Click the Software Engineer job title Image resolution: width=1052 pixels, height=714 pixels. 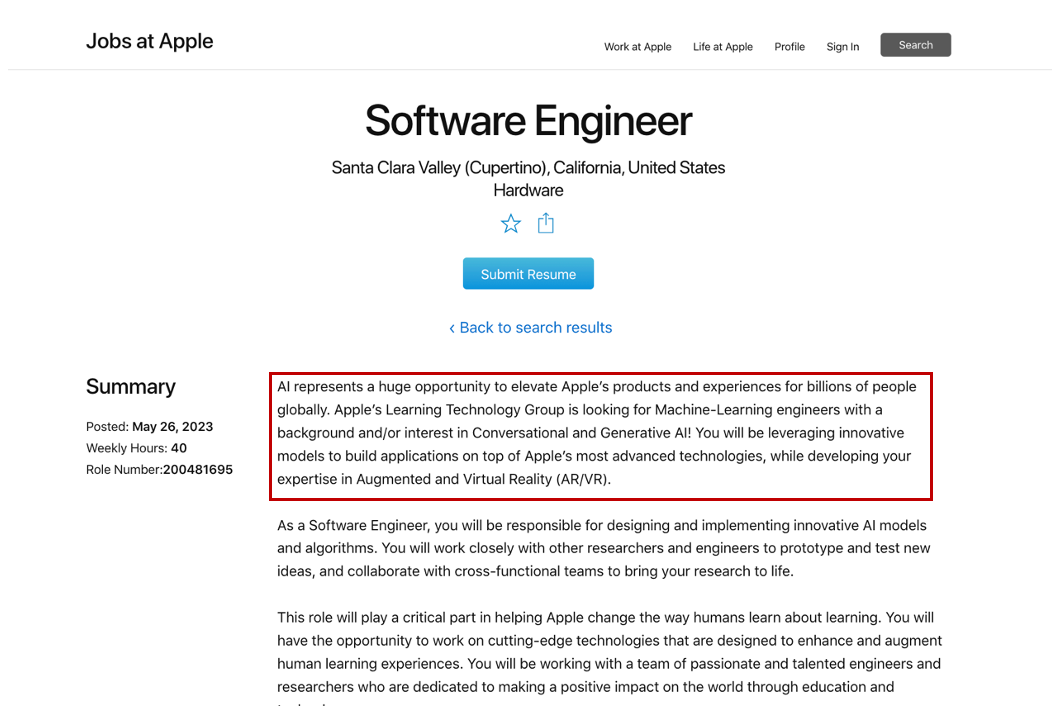tap(528, 121)
